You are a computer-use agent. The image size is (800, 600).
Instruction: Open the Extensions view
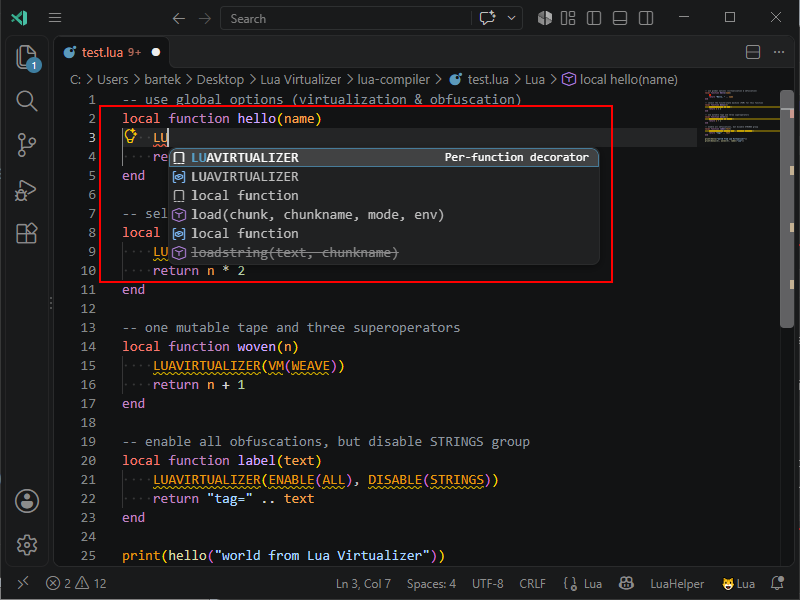coord(27,234)
